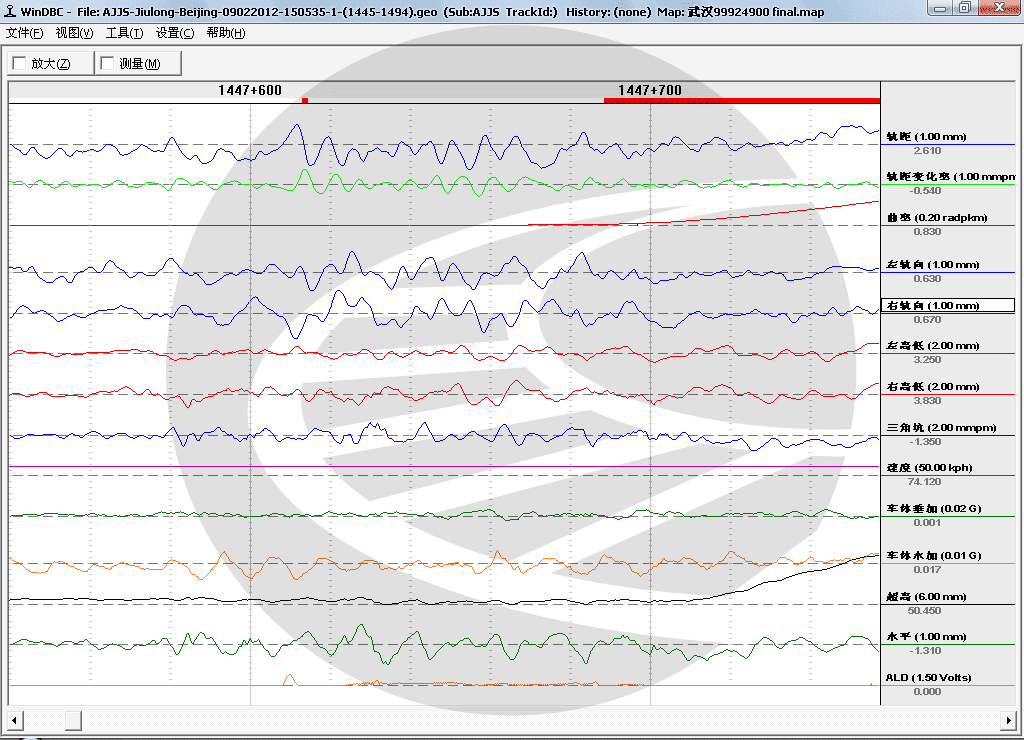1024x740 pixels.
Task: Open the 工具(T) menu
Action: (x=125, y=33)
